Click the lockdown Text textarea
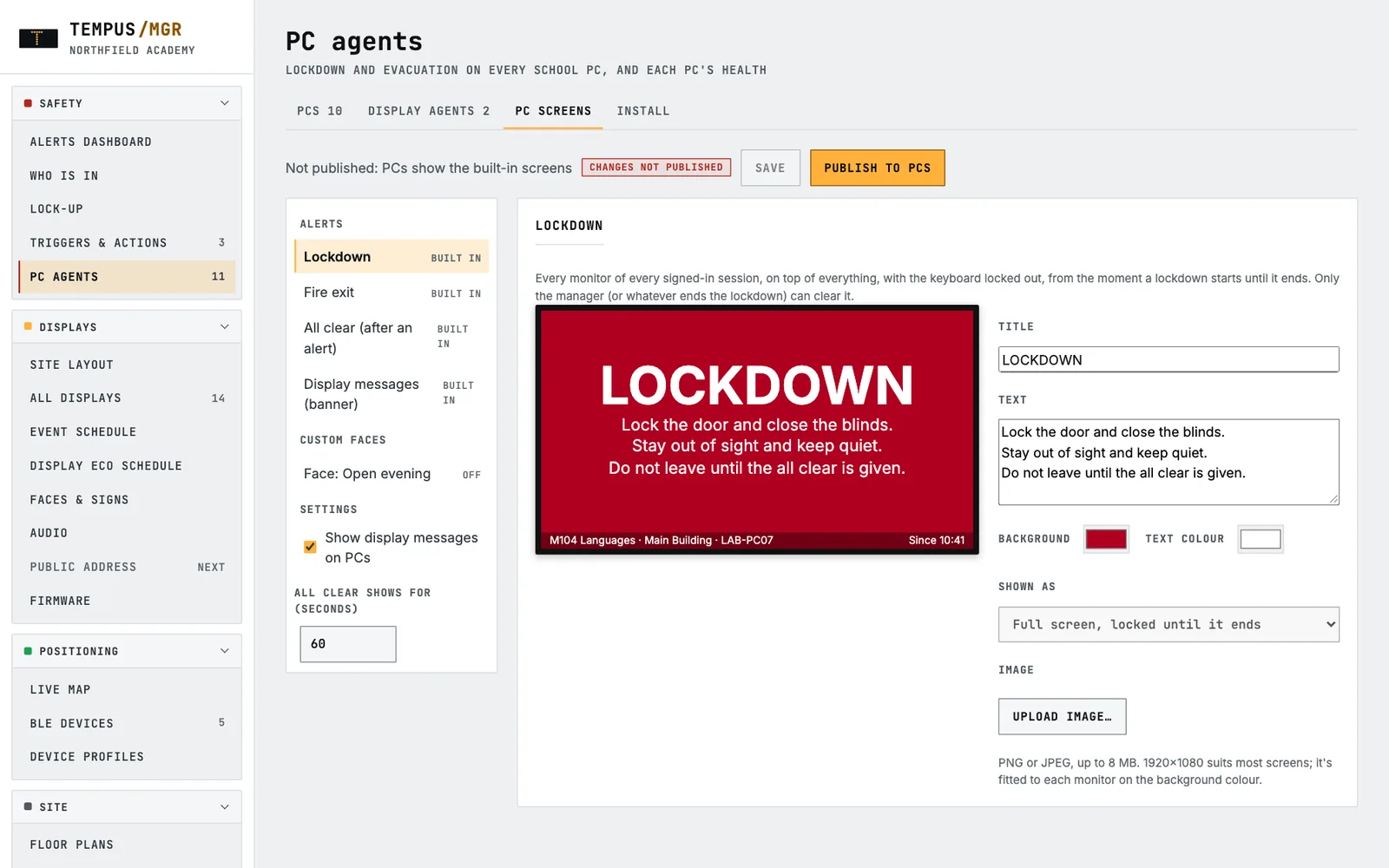This screenshot has height=868, width=1389. 1168,462
